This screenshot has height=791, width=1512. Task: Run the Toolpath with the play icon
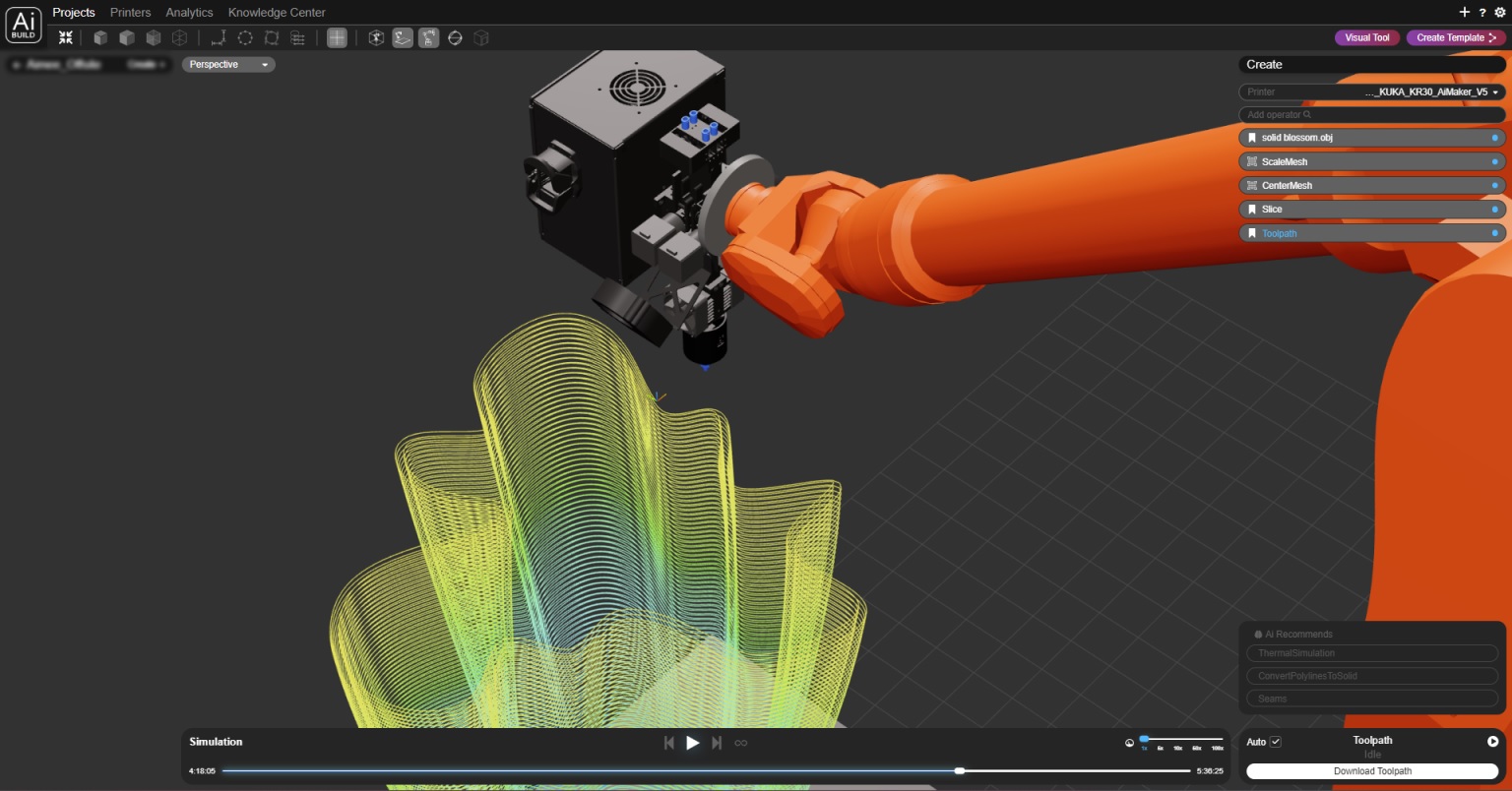(1492, 742)
